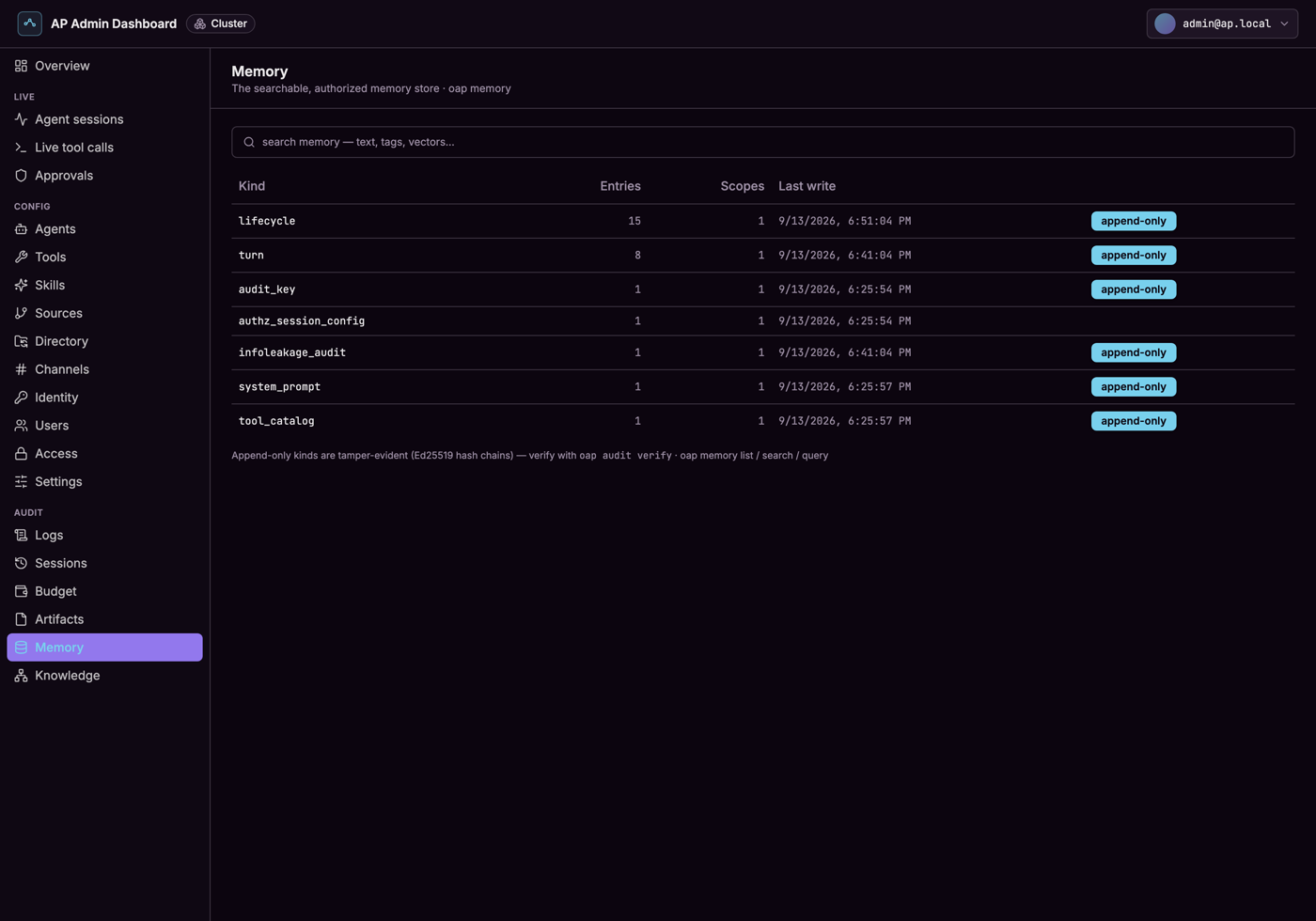Click the Approvals shield icon
Image resolution: width=1316 pixels, height=921 pixels.
(21, 176)
